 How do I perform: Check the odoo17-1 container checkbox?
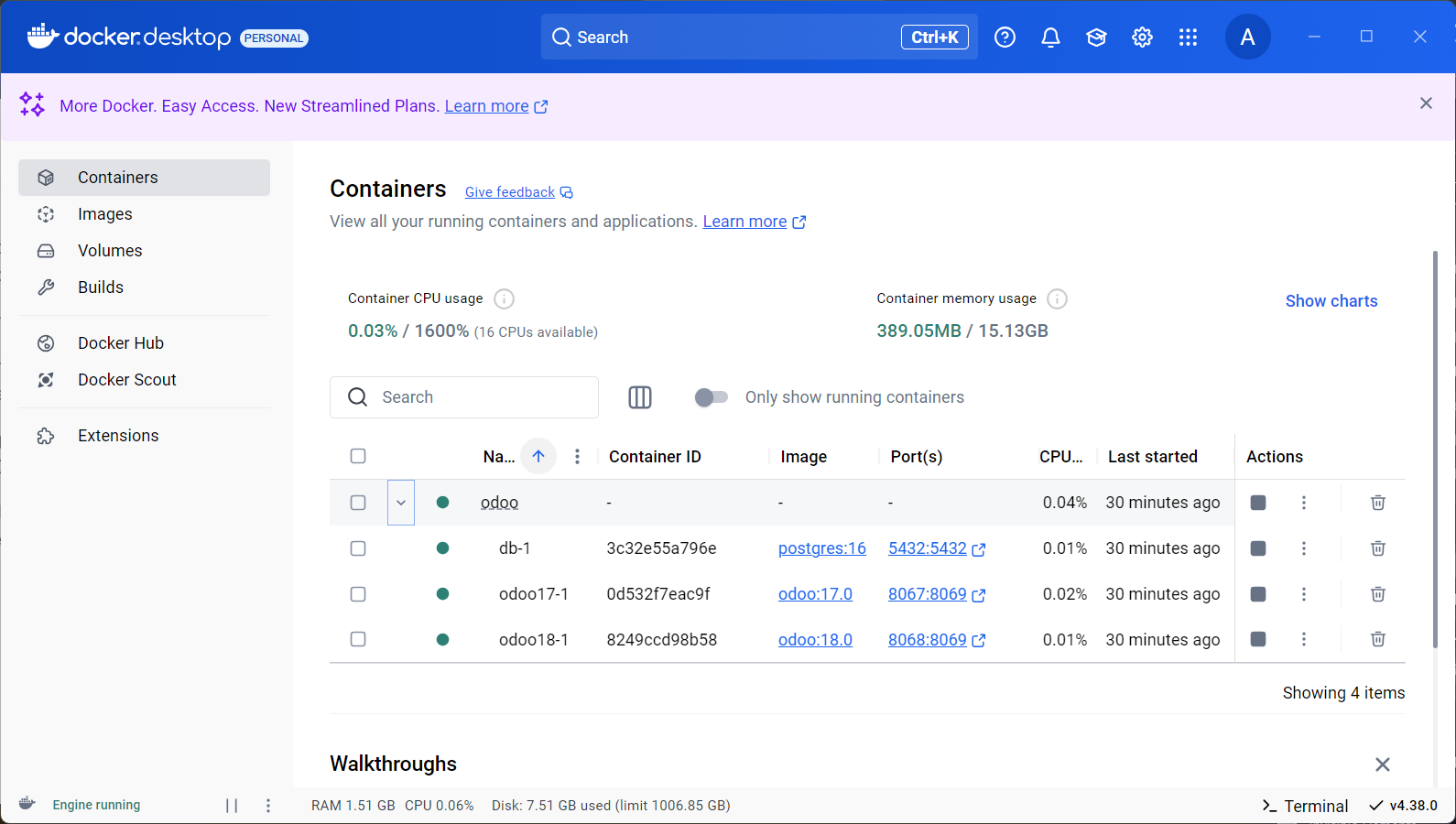pyautogui.click(x=358, y=594)
